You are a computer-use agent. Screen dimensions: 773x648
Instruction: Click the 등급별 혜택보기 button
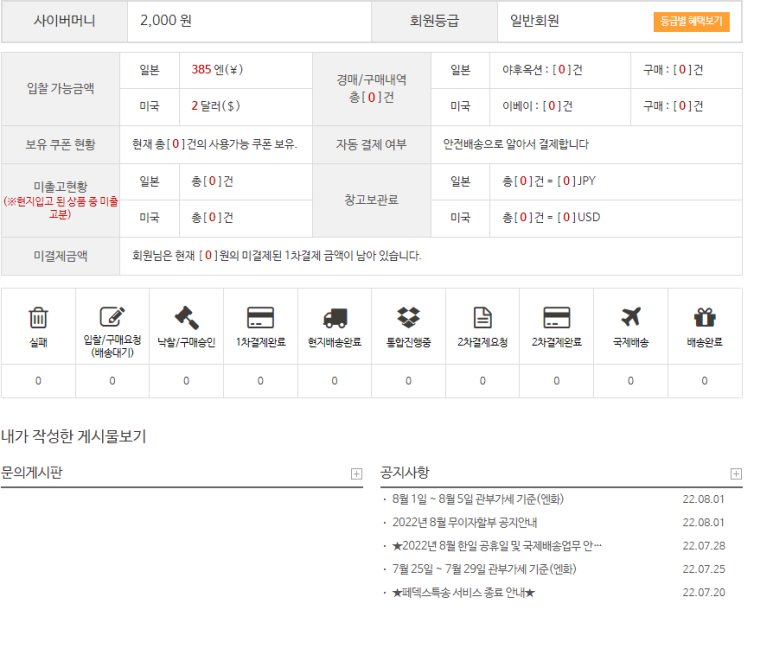(691, 21)
